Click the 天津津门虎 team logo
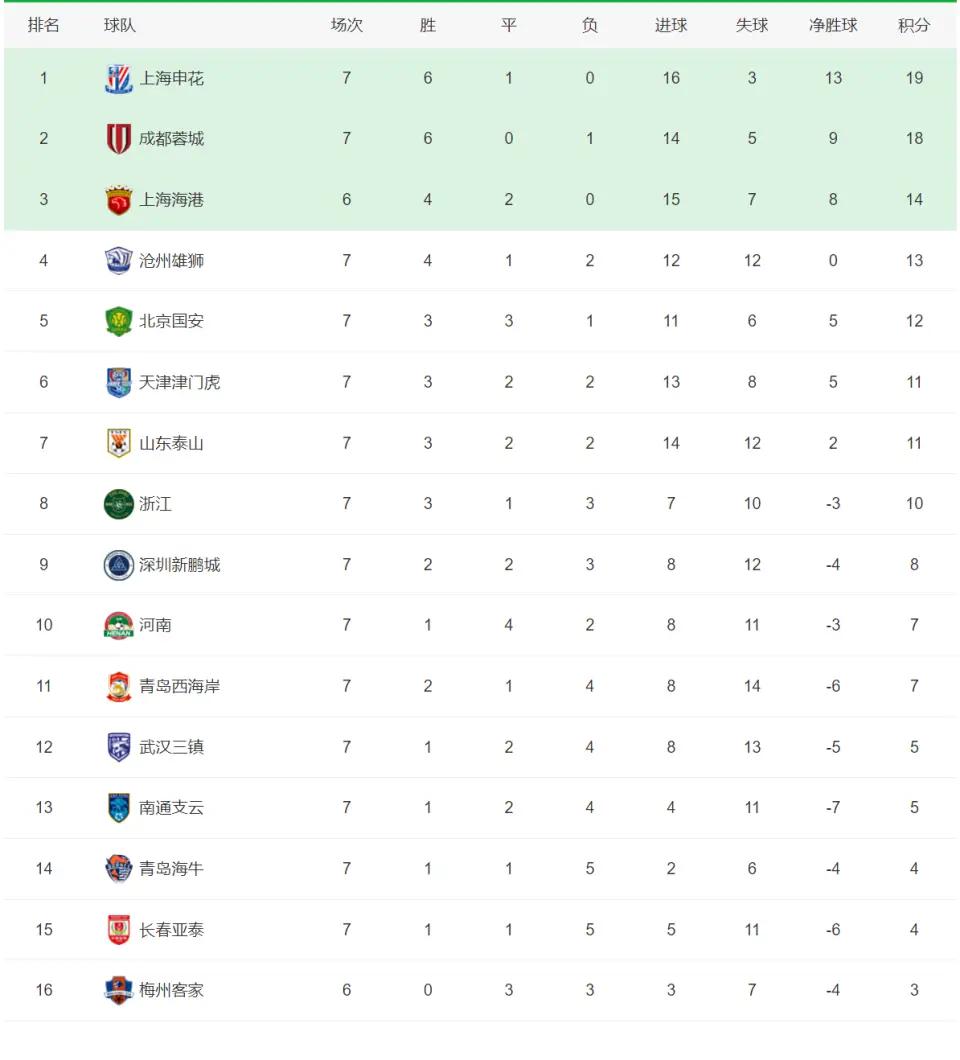Screen dimensions: 960x1060 click(x=119, y=383)
